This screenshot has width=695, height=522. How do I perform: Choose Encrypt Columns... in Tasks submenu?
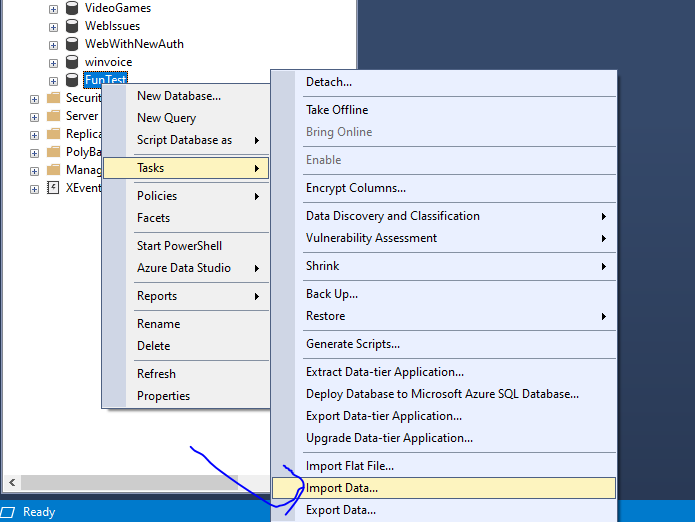click(x=444, y=188)
